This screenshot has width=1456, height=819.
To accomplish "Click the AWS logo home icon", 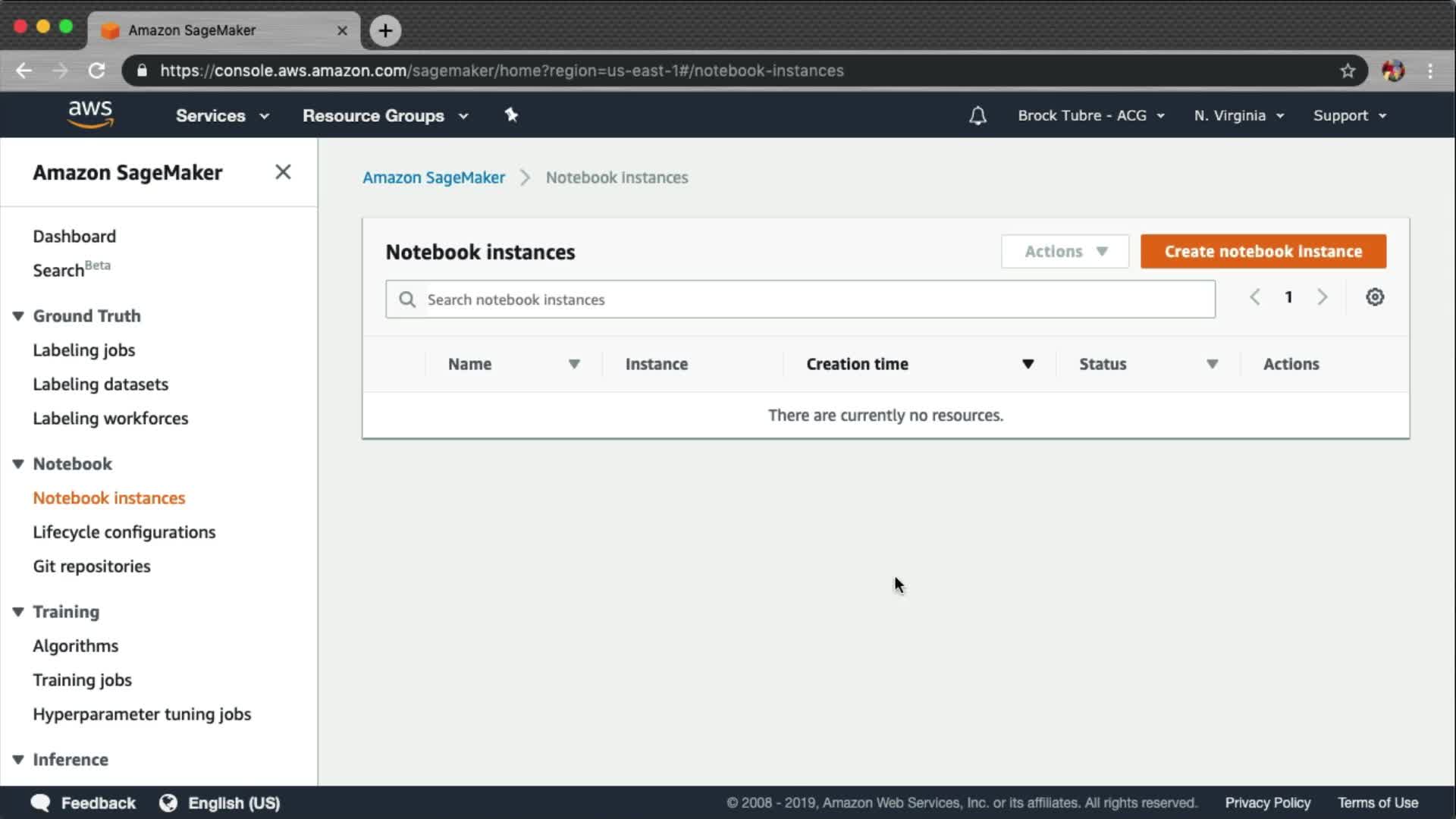I will (90, 115).
